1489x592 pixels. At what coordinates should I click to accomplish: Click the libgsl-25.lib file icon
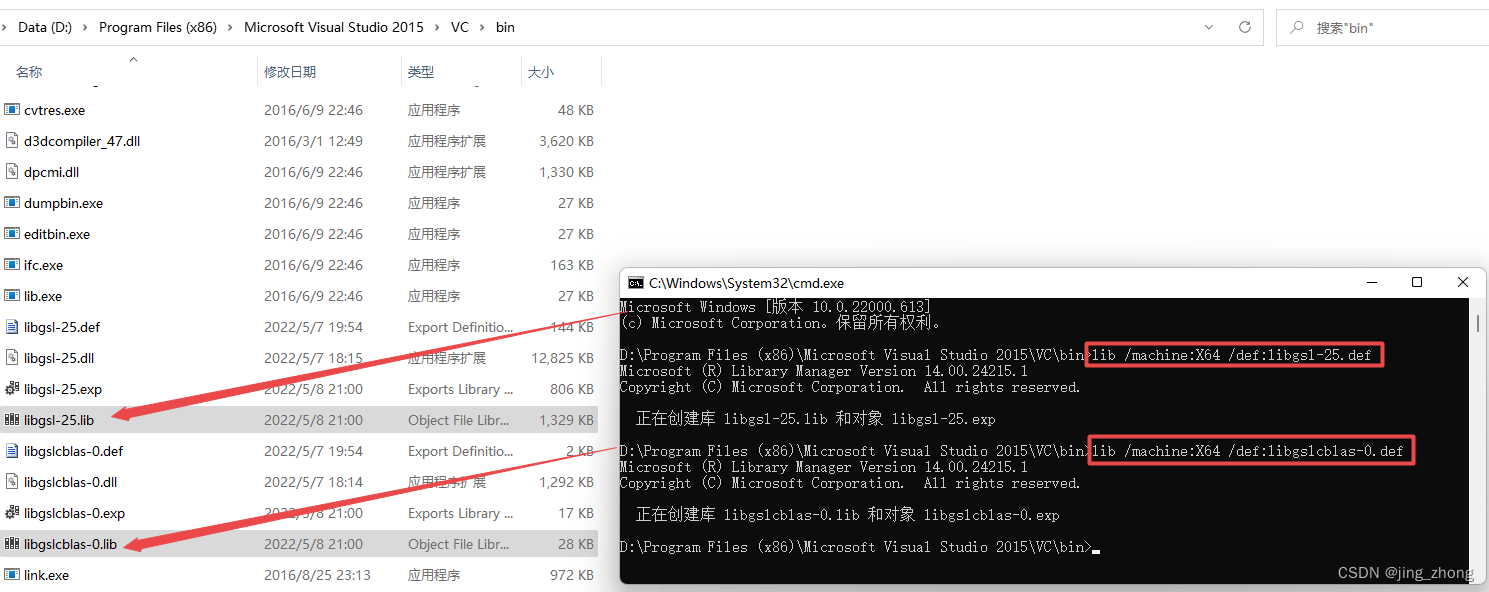pos(12,420)
